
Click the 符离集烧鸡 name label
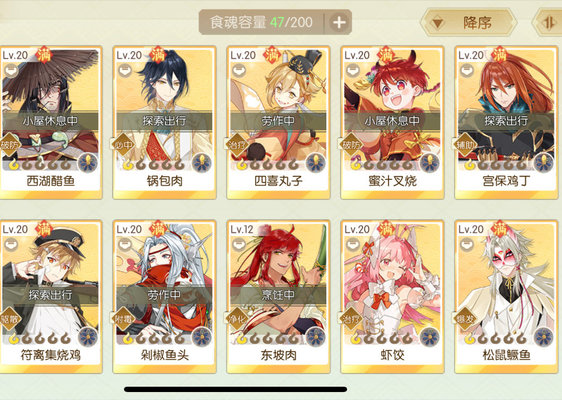coord(51,355)
